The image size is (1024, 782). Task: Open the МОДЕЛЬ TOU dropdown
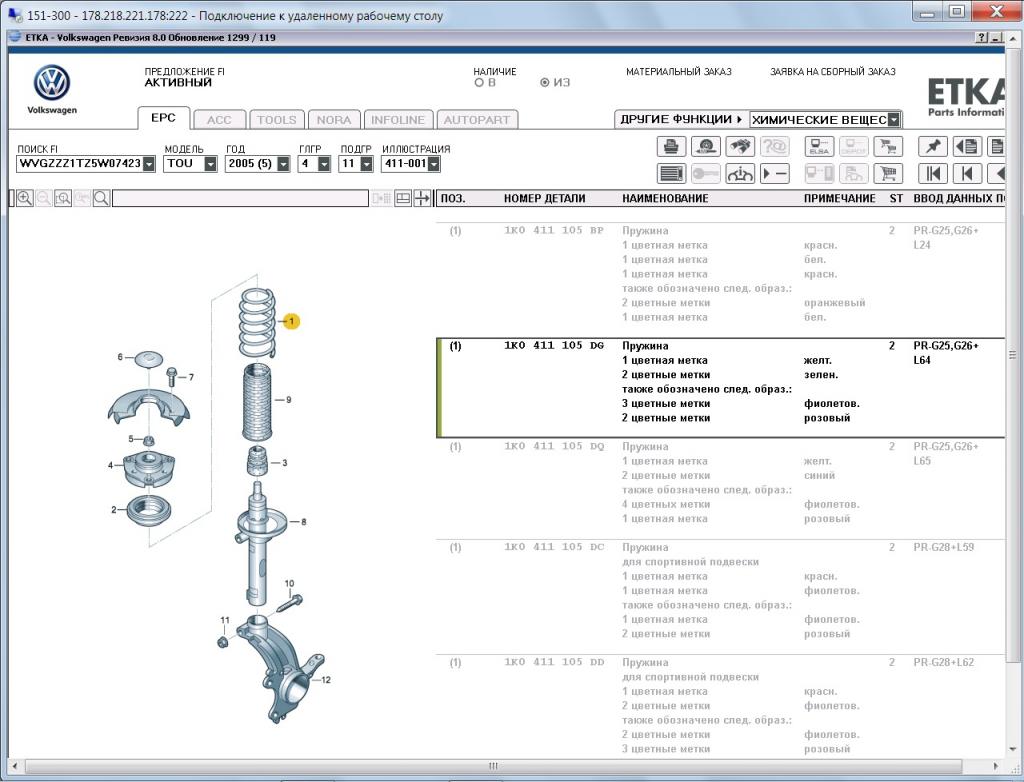[210, 164]
